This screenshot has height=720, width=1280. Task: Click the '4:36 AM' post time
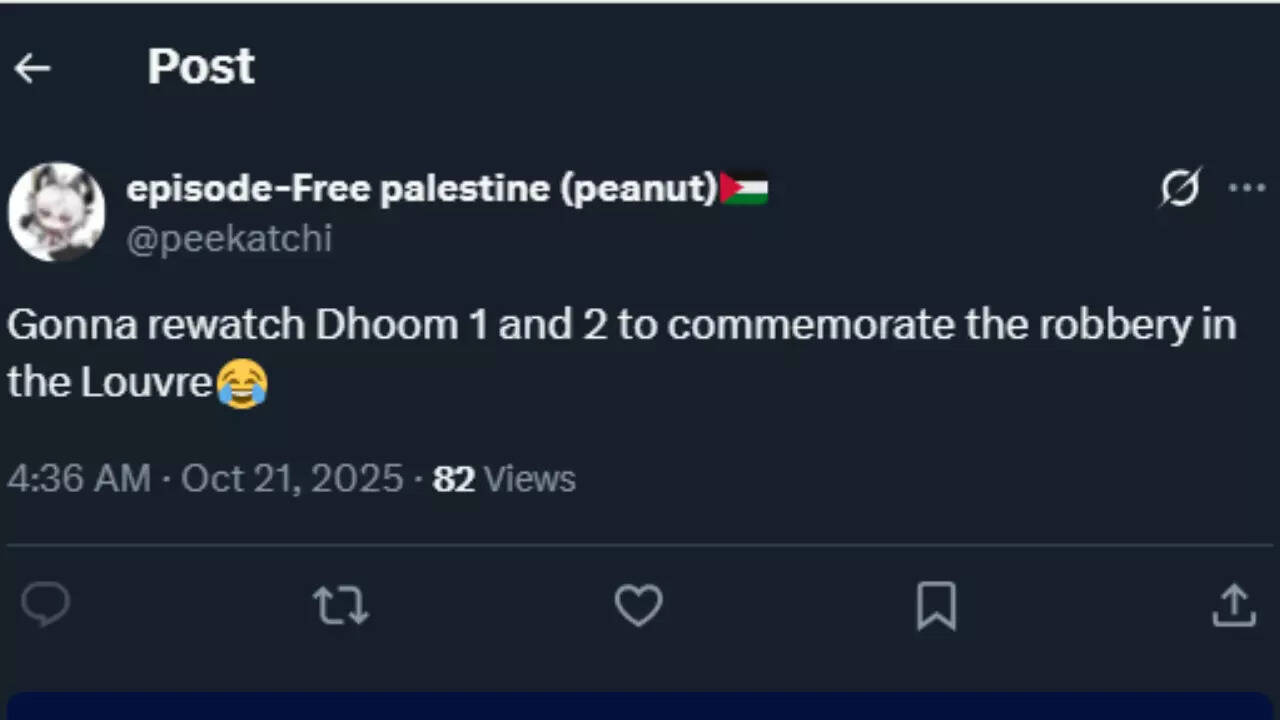click(78, 479)
